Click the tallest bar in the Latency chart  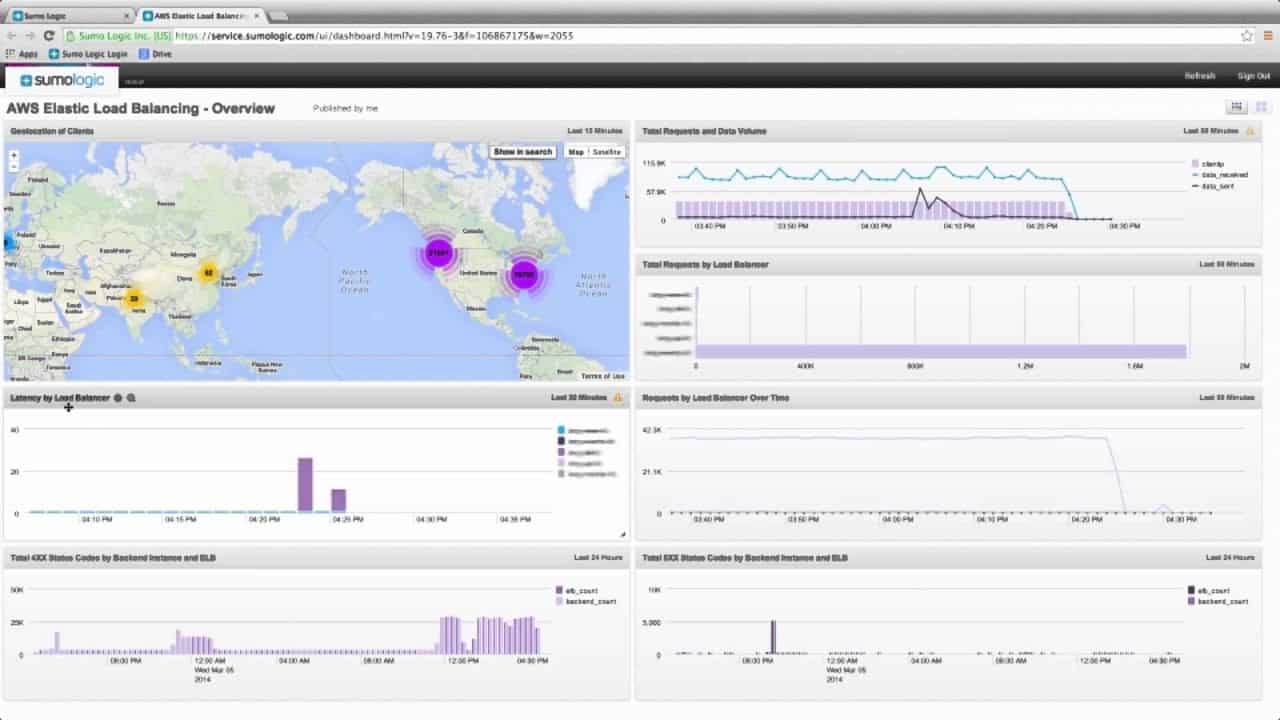(305, 485)
